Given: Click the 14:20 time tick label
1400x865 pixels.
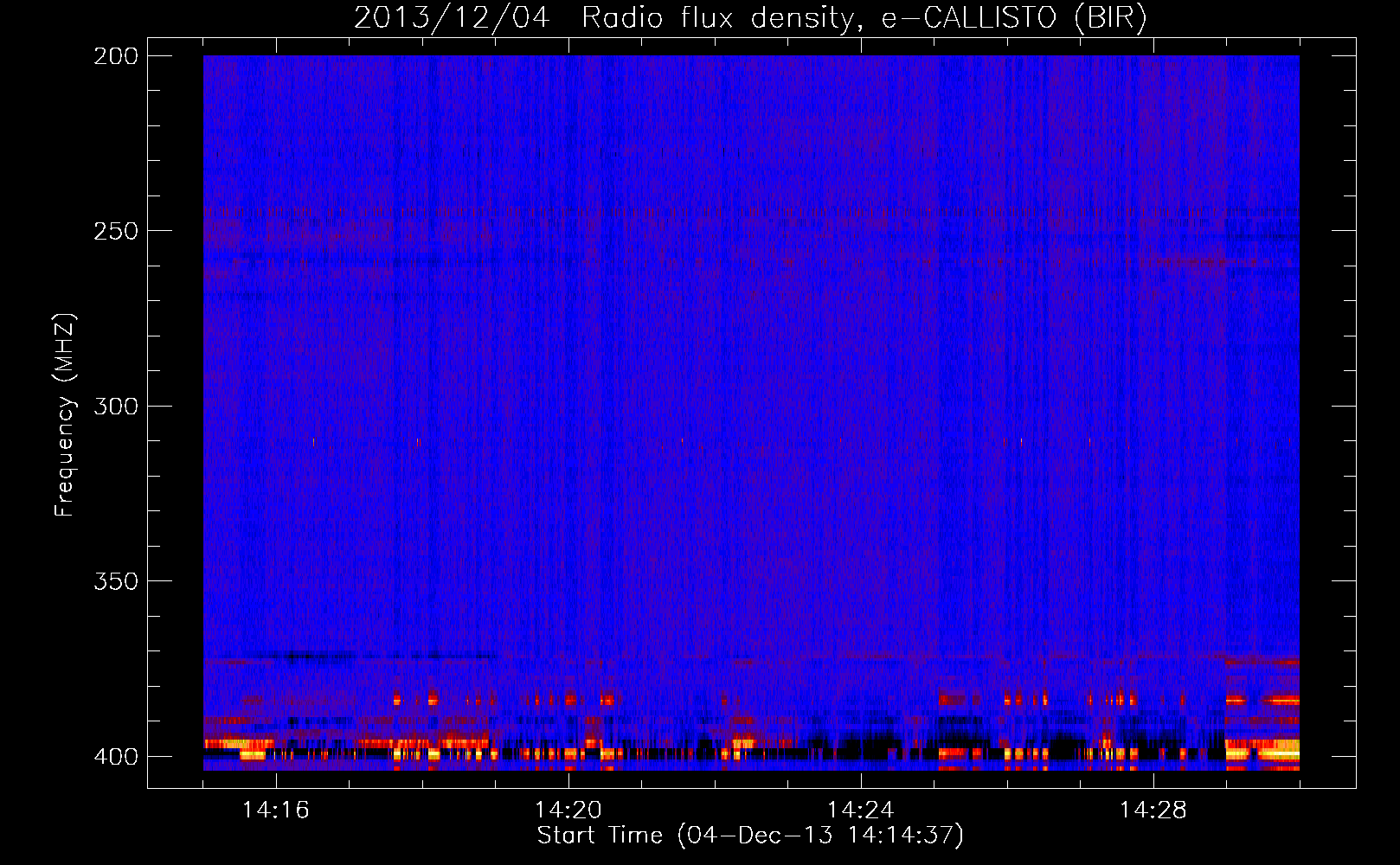Looking at the screenshot, I should point(568,811).
